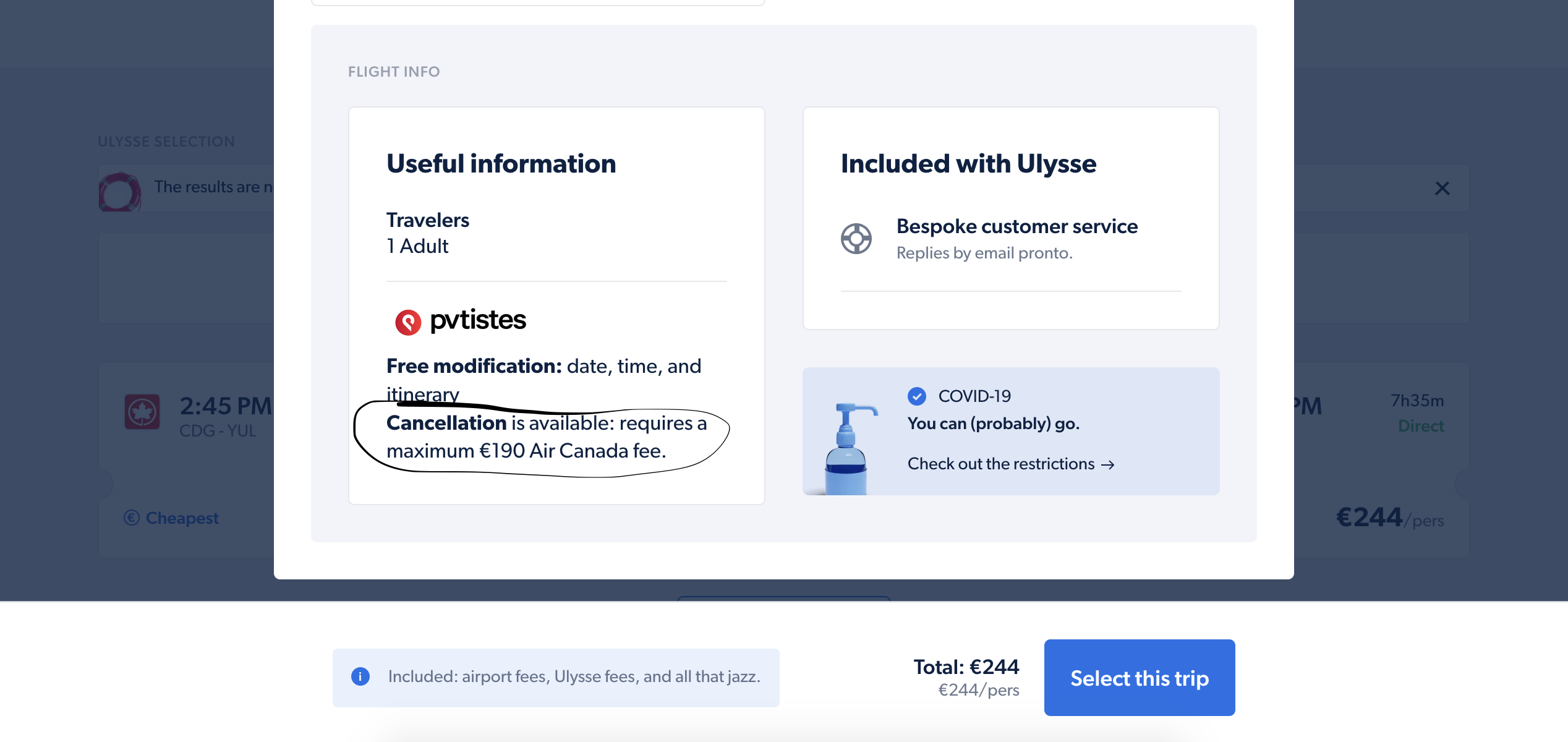Screen dimensions: 1568x742
Task: Click the Included with Ulysse heading
Action: [968, 164]
